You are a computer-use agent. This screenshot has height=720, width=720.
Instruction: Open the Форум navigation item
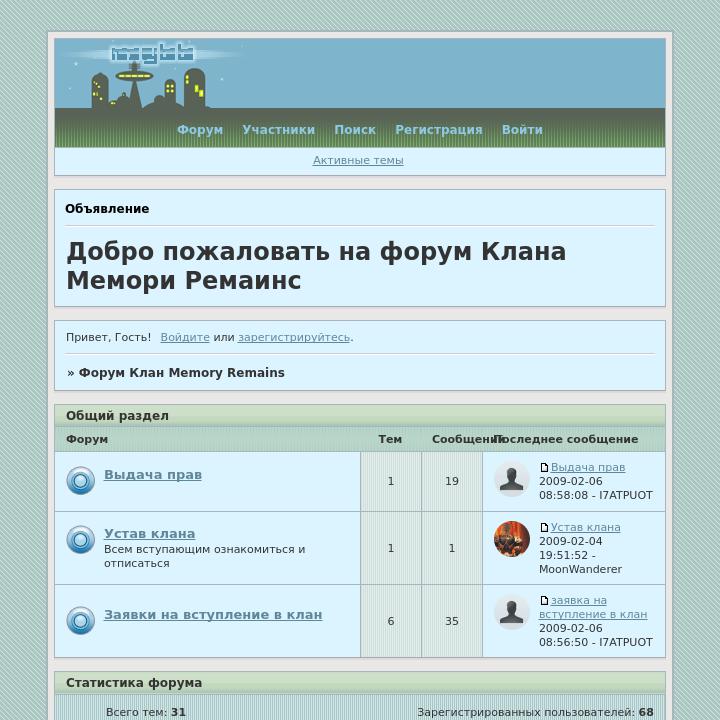200,129
